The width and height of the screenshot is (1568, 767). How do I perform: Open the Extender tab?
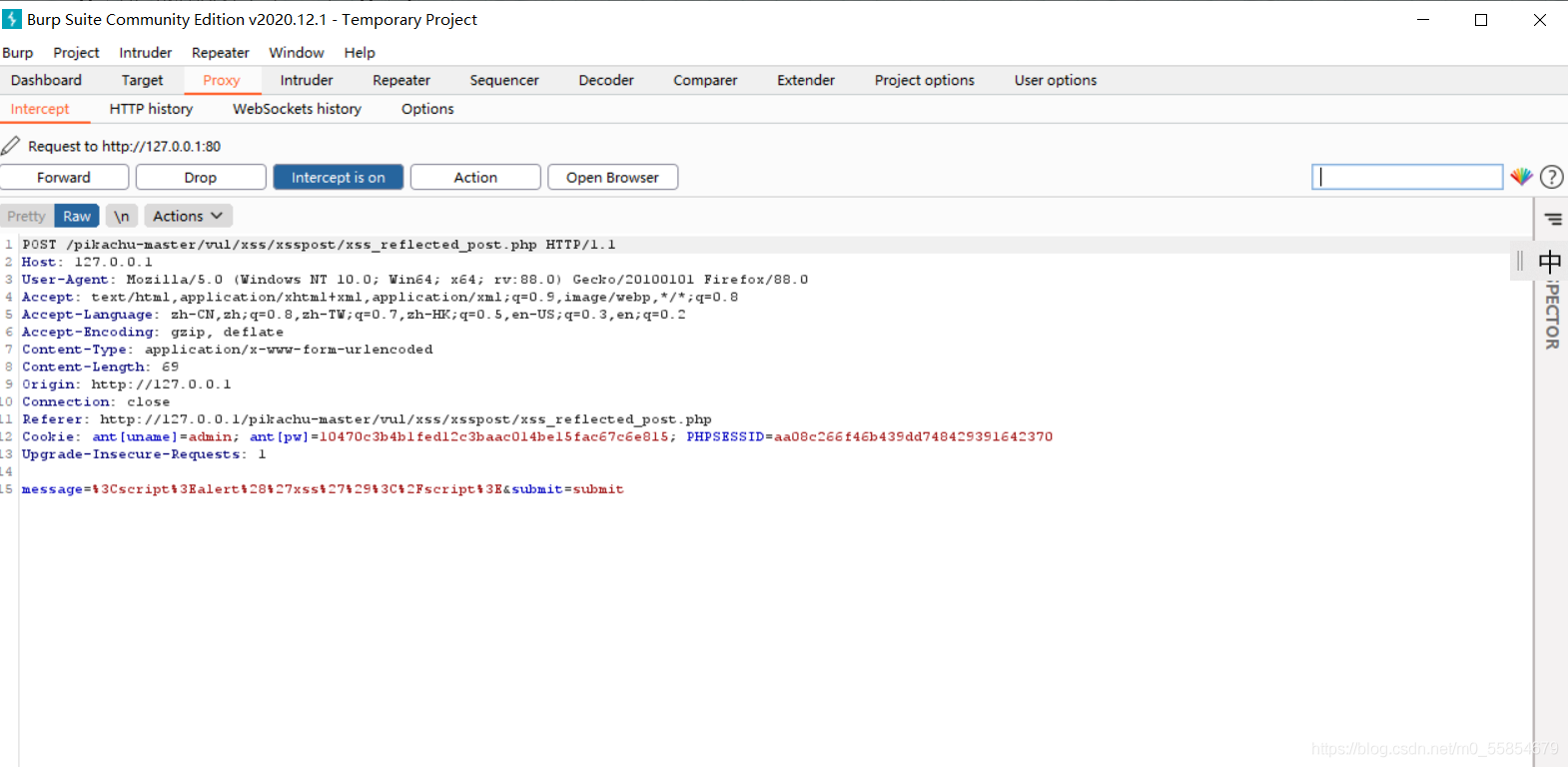(806, 80)
